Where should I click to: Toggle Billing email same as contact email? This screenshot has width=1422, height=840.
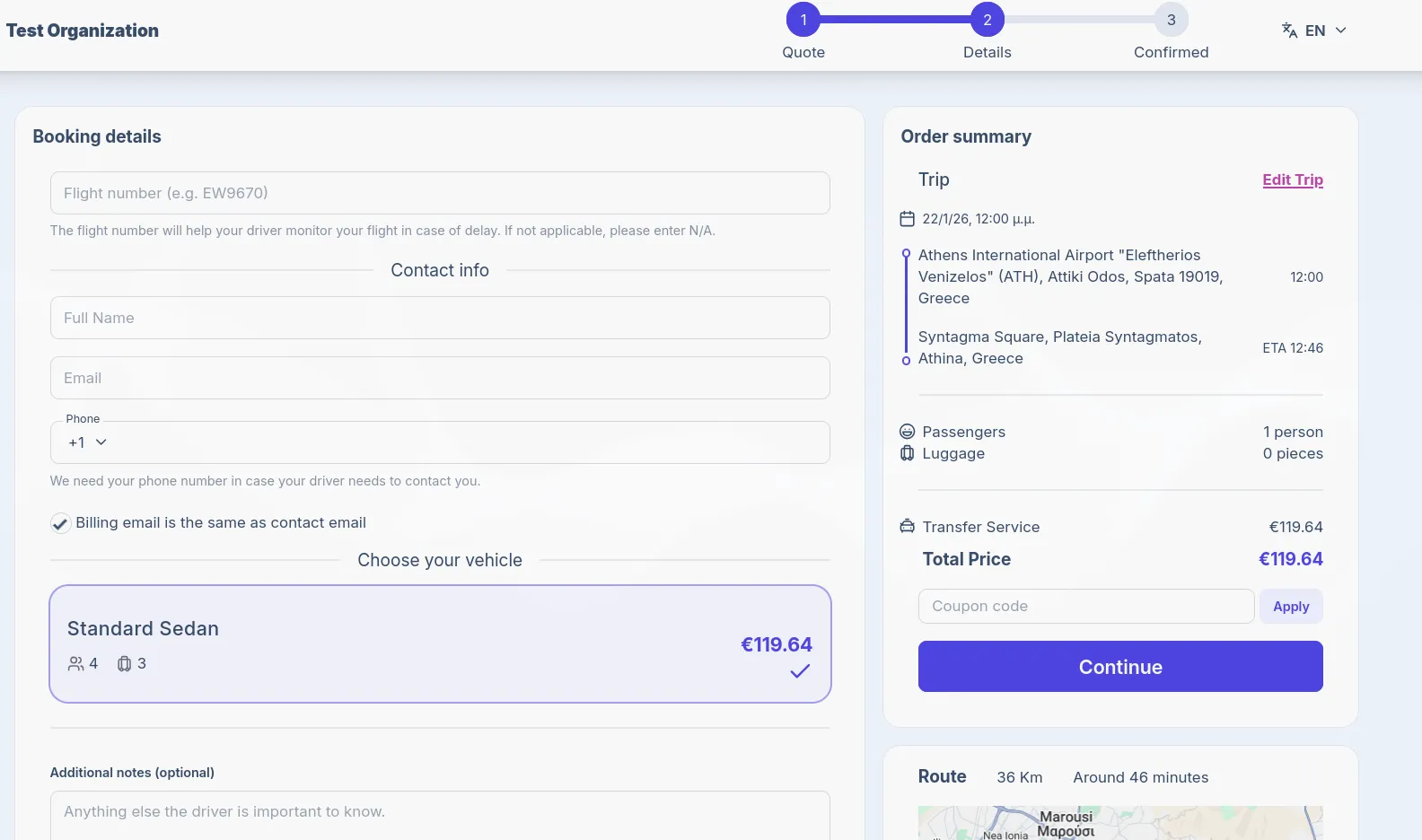point(60,523)
